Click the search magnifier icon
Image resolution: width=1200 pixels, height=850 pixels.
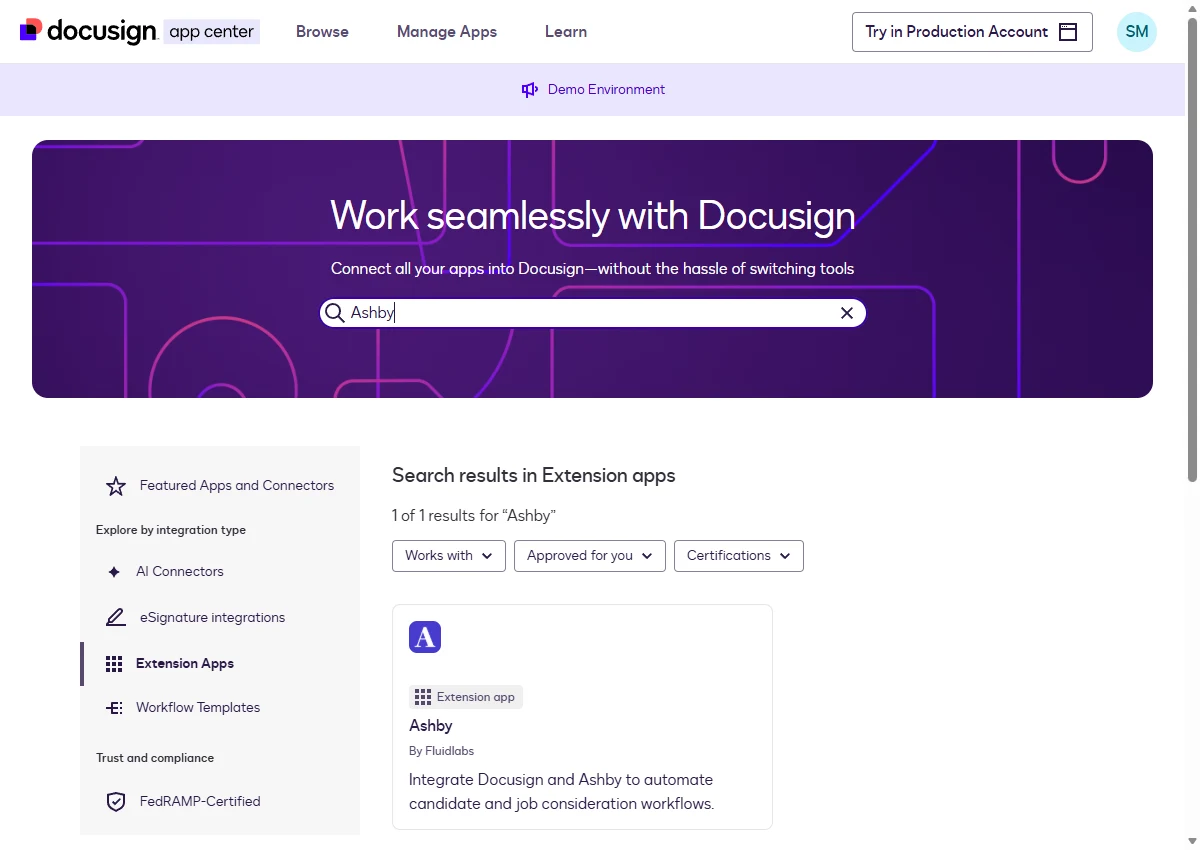[x=335, y=313]
